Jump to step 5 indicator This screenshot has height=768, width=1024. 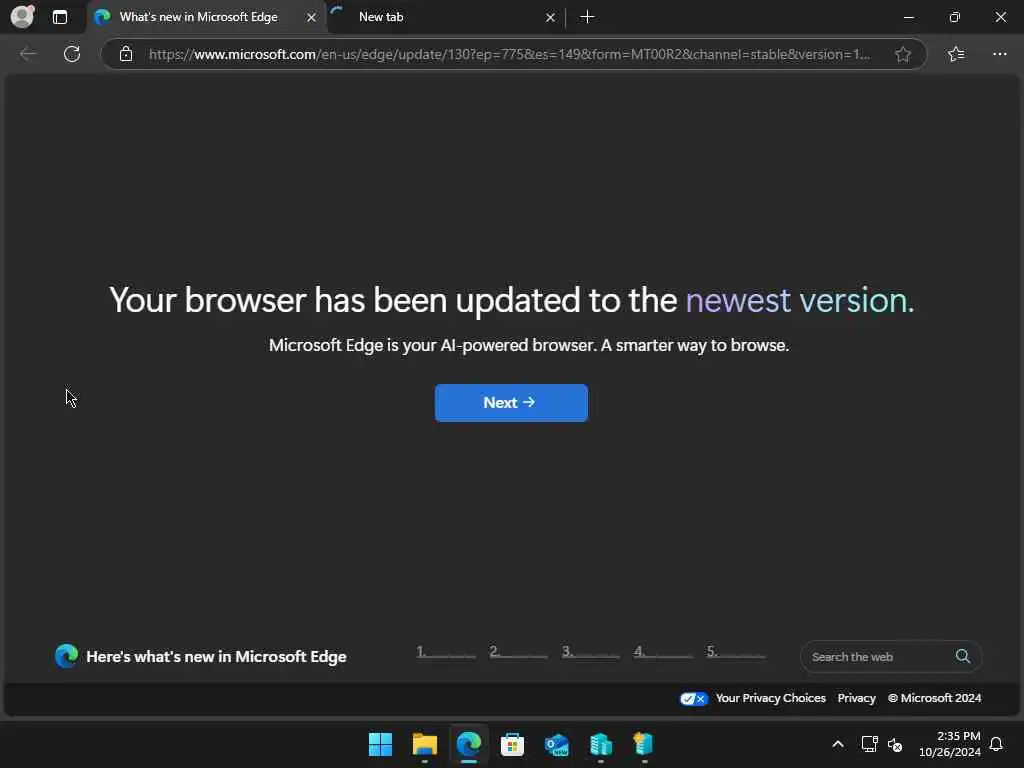coord(736,652)
